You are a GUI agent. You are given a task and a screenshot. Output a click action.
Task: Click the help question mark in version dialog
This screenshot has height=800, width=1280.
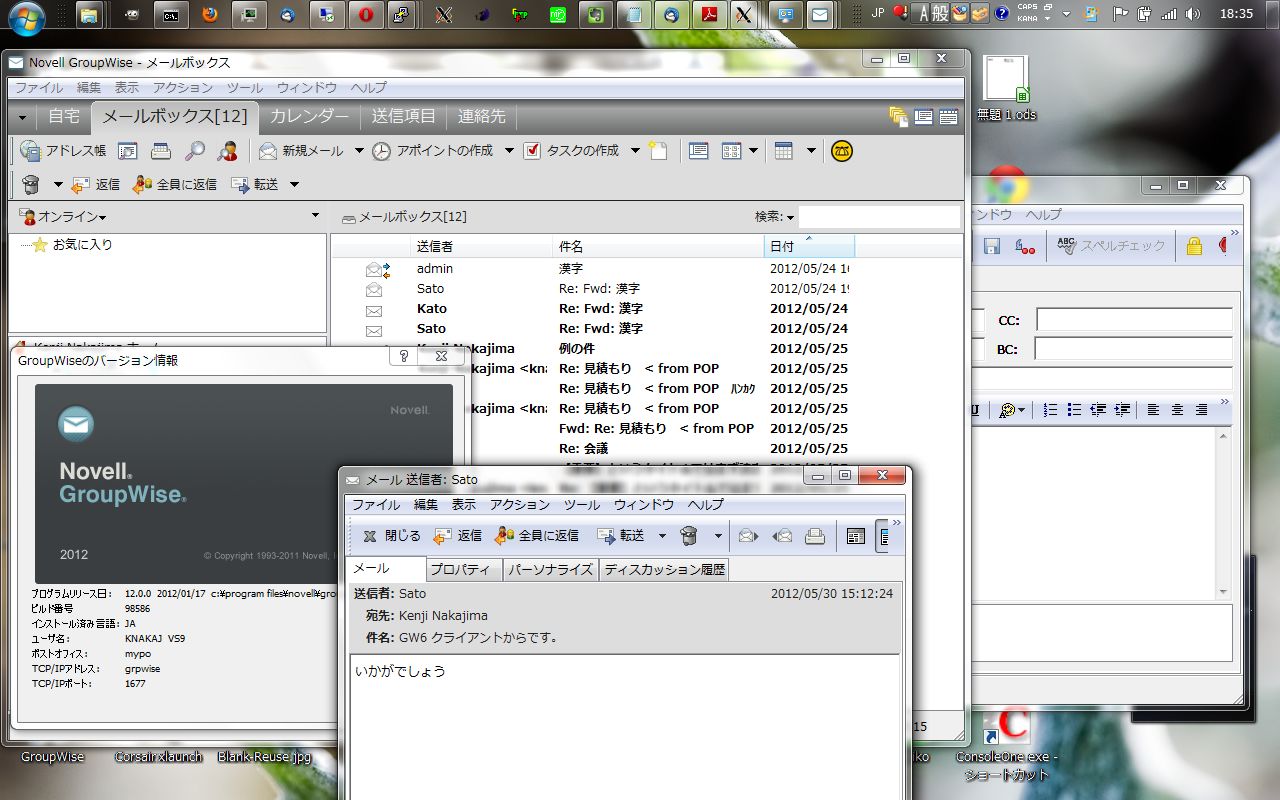(x=404, y=356)
